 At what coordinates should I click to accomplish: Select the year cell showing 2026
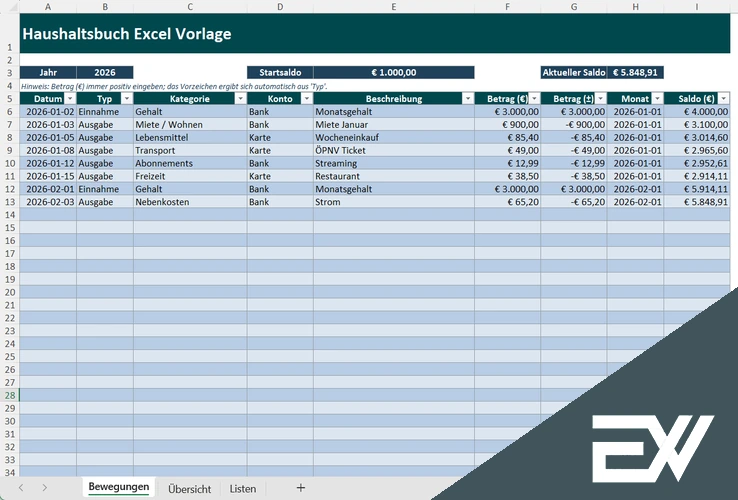[104, 73]
